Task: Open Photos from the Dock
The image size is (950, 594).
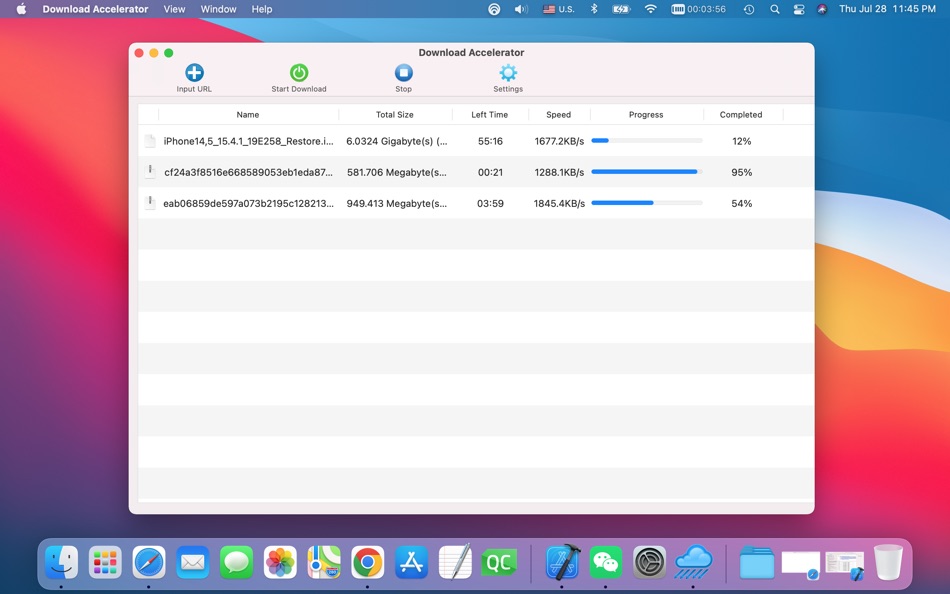Action: 280,562
